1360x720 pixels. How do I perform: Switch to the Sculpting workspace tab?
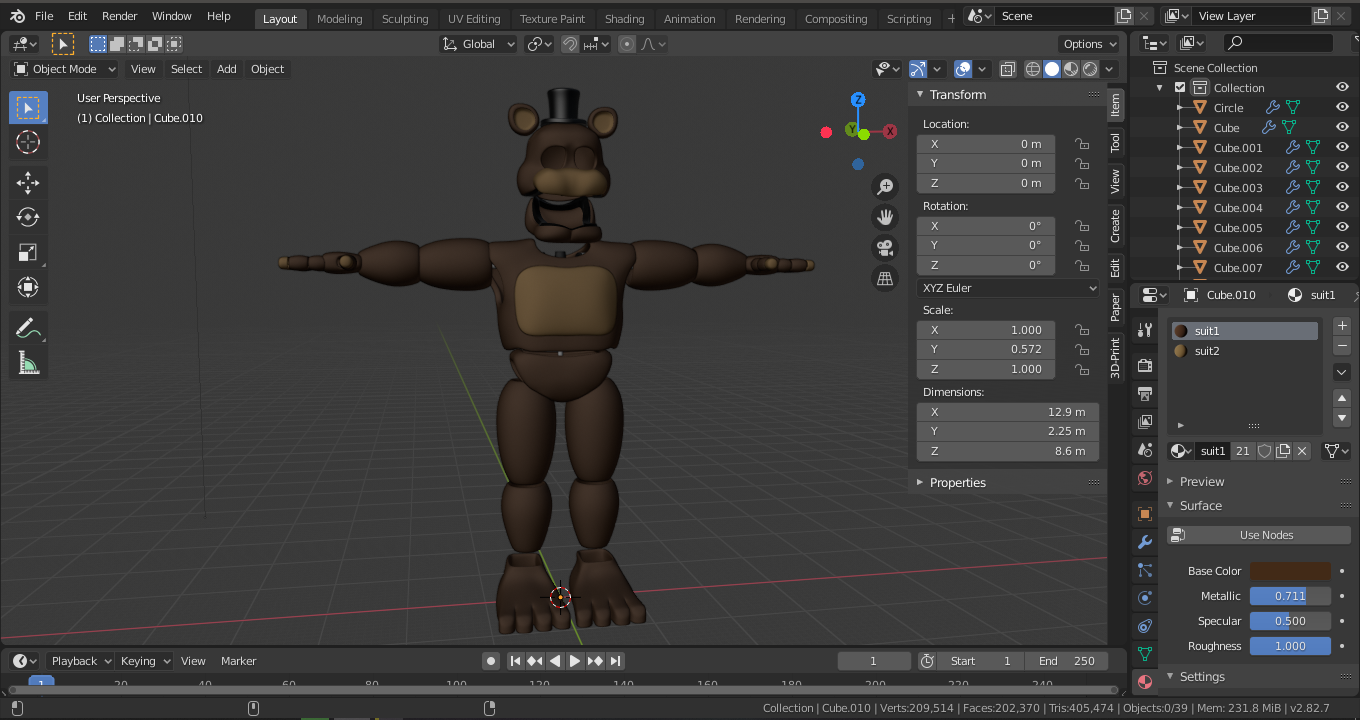(x=405, y=18)
